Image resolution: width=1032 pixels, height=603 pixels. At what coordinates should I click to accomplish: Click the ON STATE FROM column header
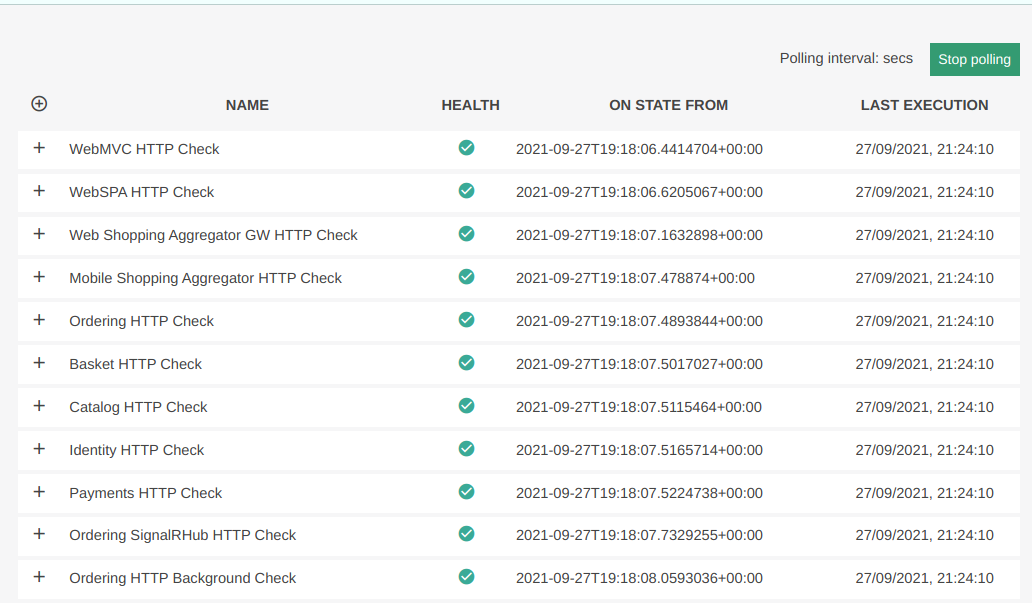point(668,105)
